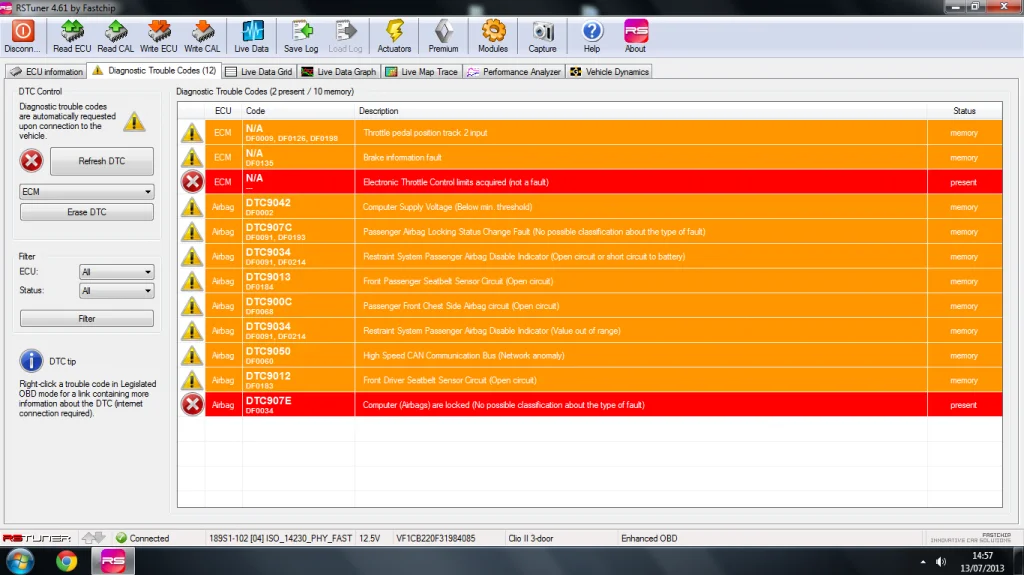
Task: Switch to the Live Data Grid tab
Action: tap(259, 72)
